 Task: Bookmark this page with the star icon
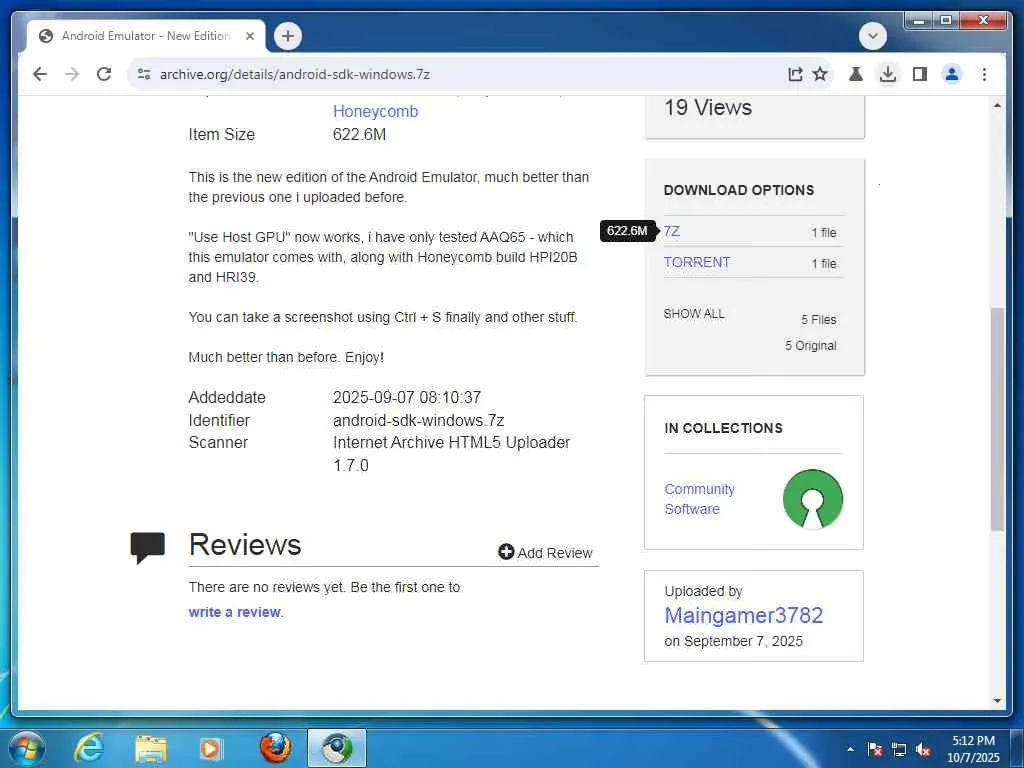point(820,74)
